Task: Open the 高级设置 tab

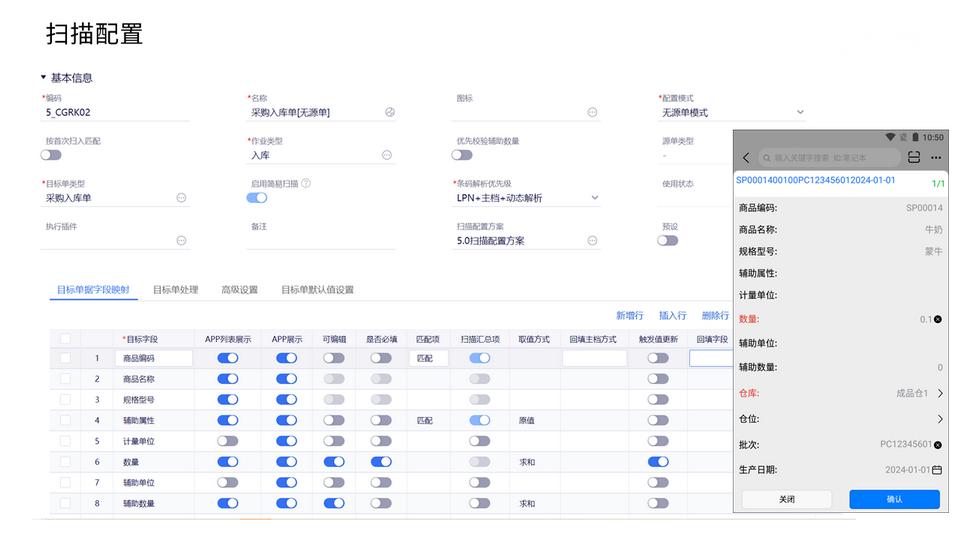Action: (x=239, y=290)
